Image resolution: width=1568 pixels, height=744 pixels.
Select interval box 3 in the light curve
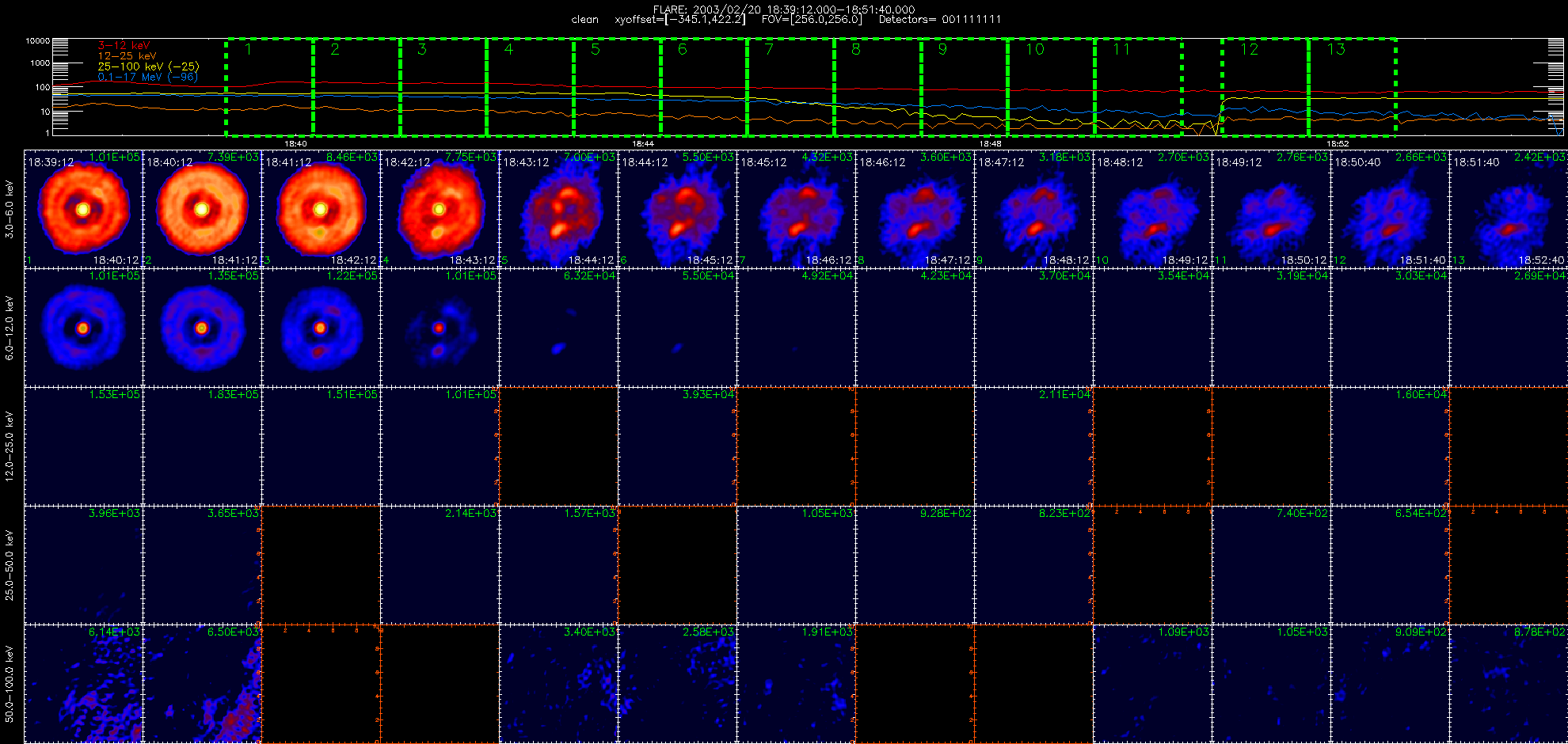pyautogui.click(x=443, y=87)
